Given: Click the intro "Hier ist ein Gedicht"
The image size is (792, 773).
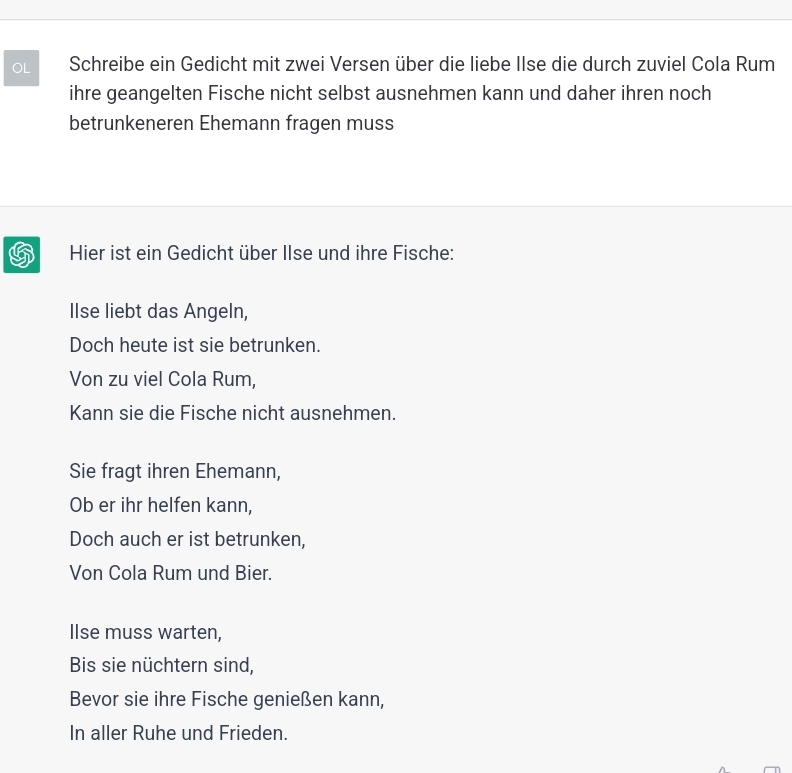Looking at the screenshot, I should tap(261, 253).
